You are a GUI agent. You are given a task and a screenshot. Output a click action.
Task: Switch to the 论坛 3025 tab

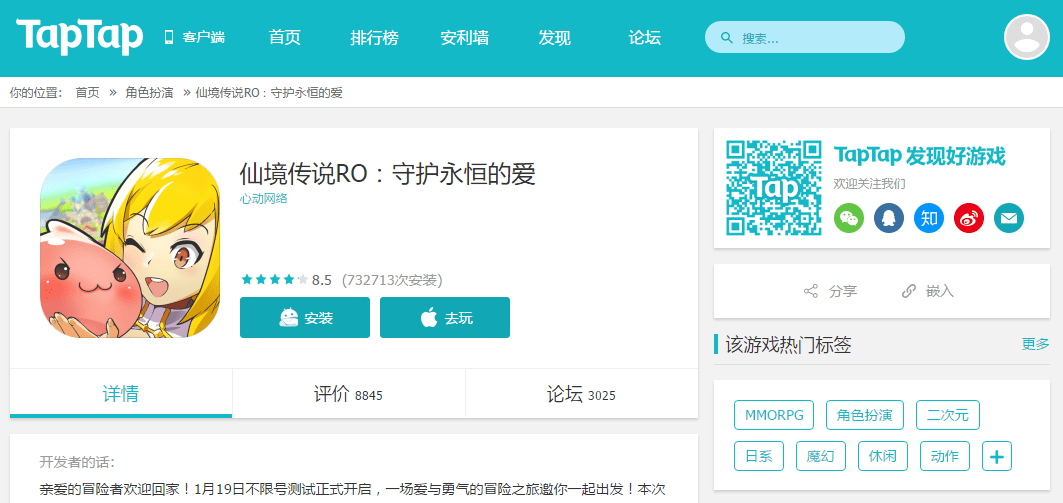pyautogui.click(x=582, y=394)
